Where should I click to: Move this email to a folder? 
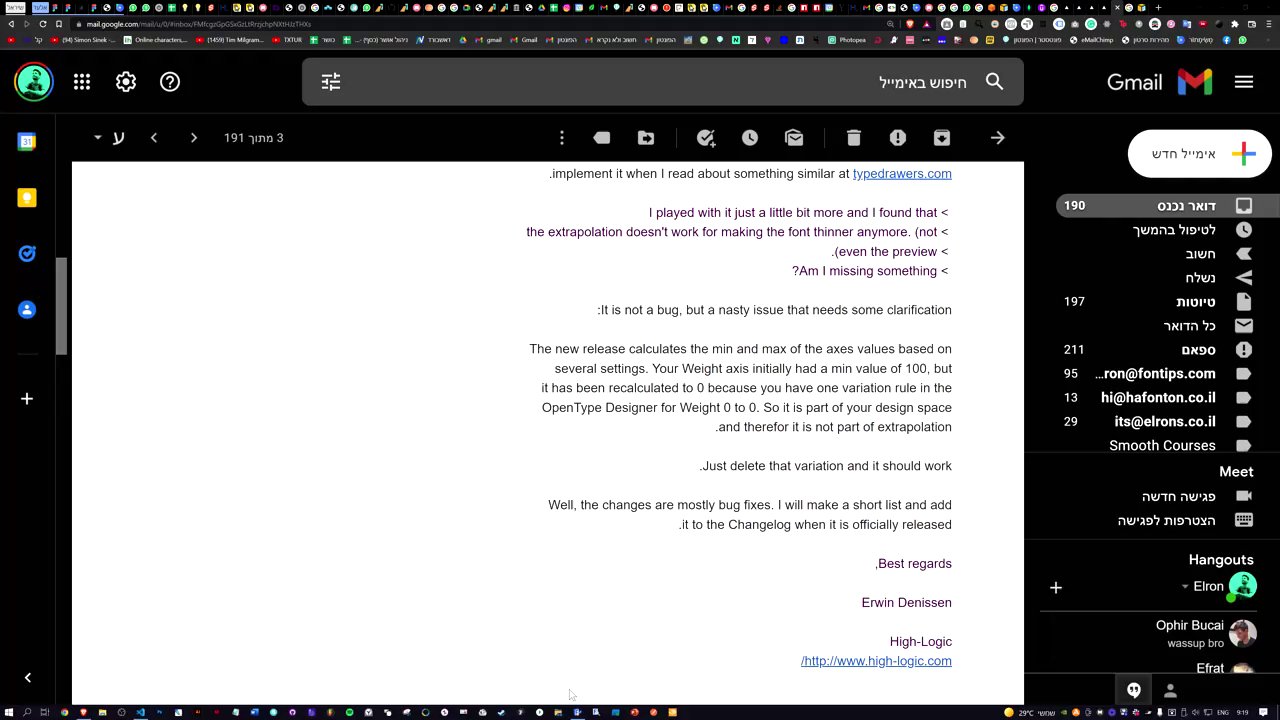pyautogui.click(x=646, y=138)
